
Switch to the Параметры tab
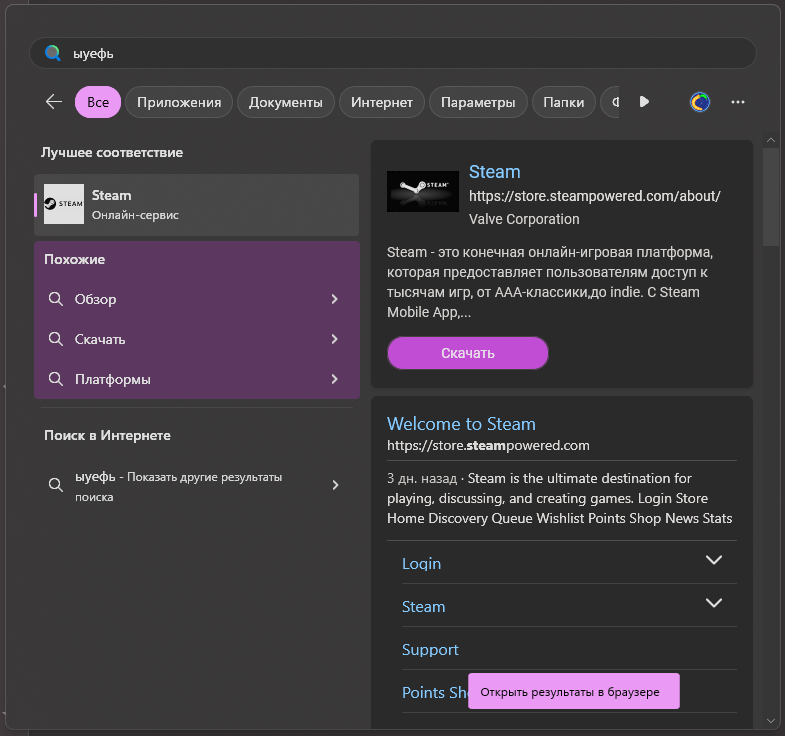click(x=478, y=102)
